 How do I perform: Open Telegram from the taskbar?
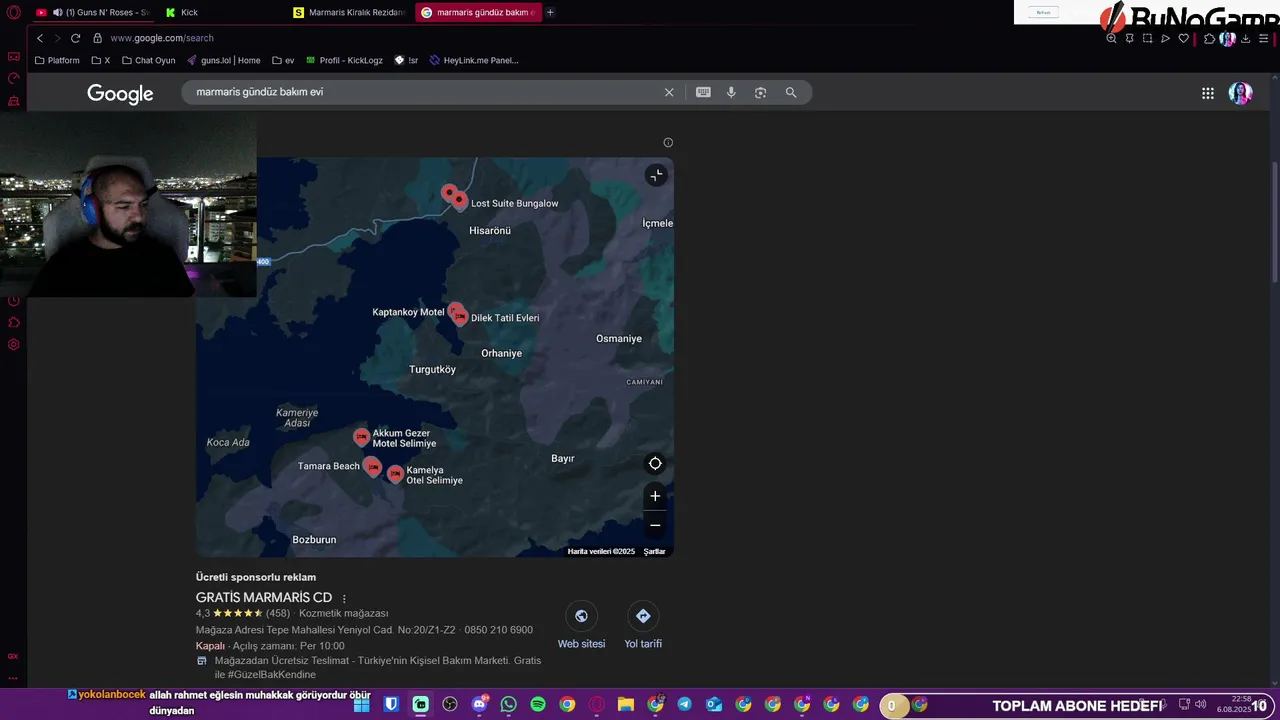[684, 705]
